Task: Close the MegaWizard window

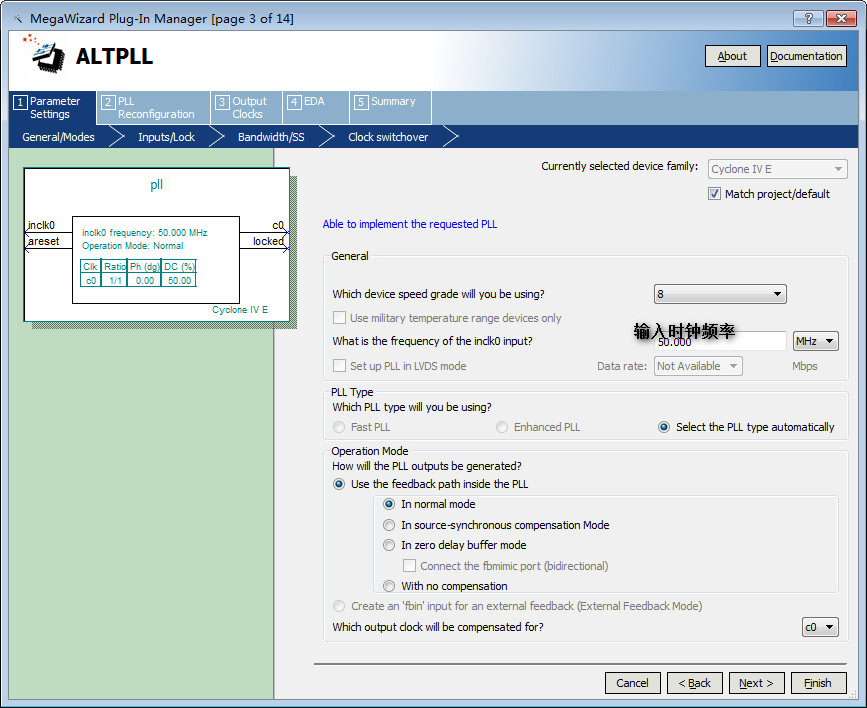Action: [840, 19]
